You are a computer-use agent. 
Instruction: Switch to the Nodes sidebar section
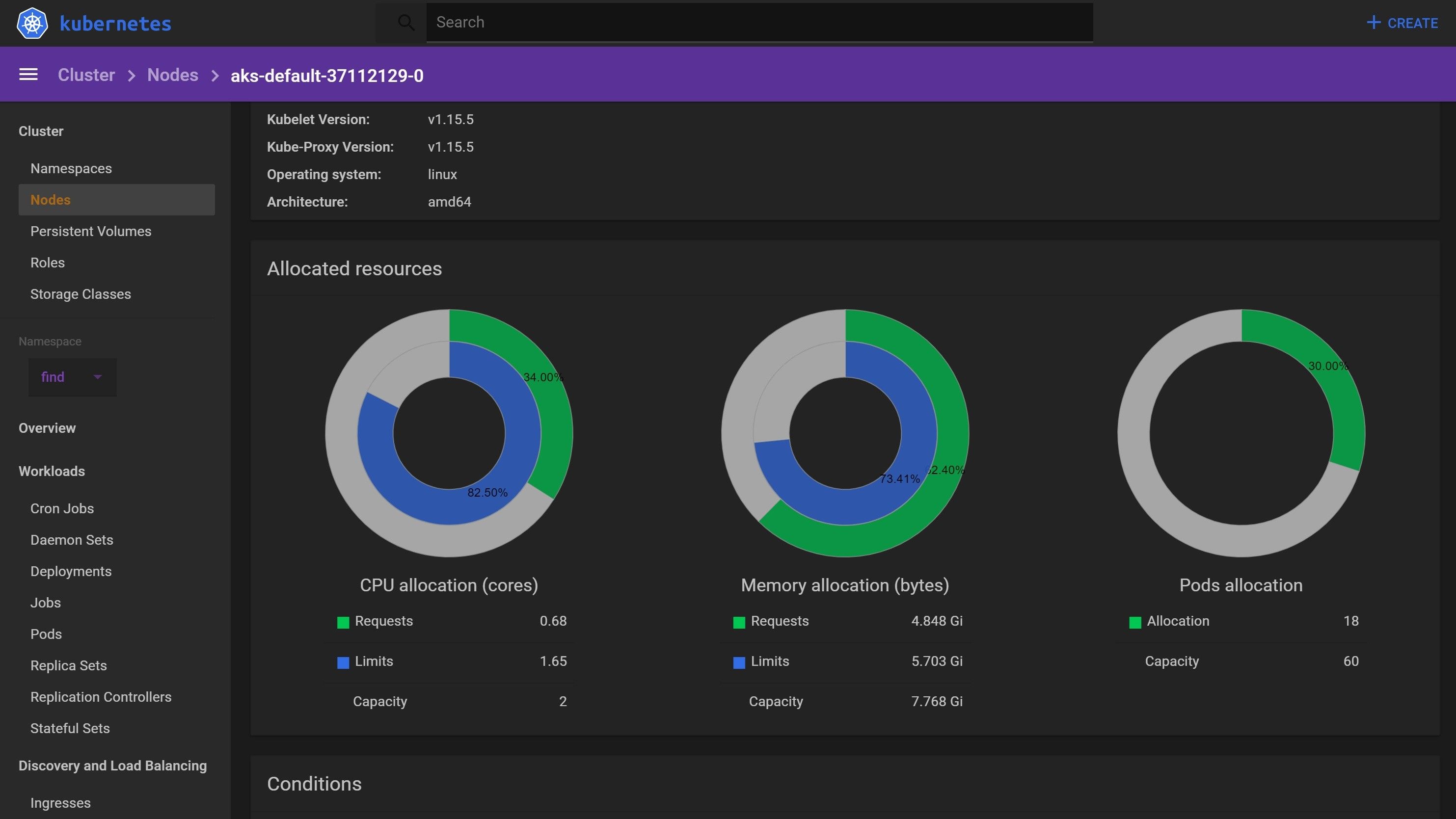(x=50, y=199)
